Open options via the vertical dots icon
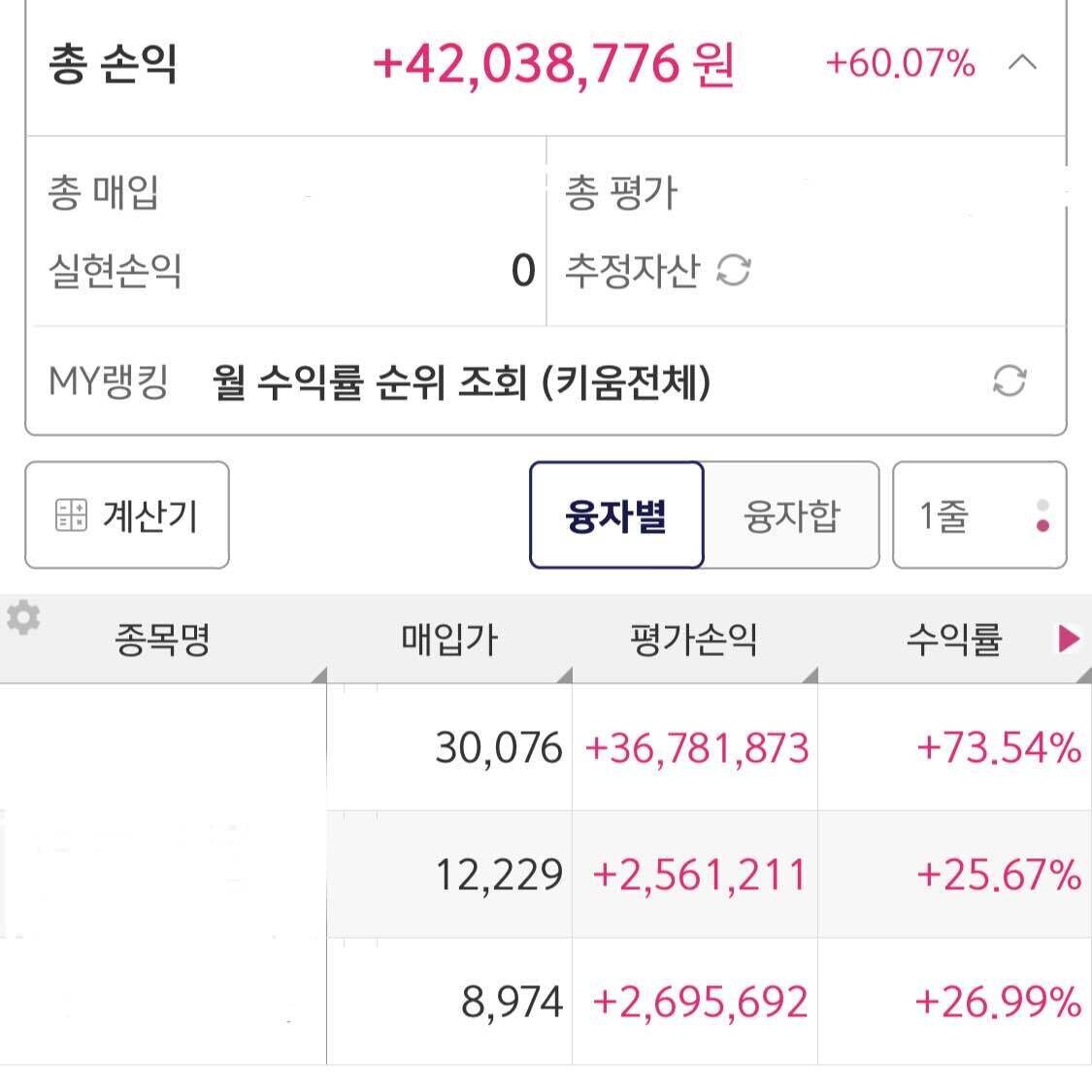1092x1092 pixels. tap(1042, 515)
